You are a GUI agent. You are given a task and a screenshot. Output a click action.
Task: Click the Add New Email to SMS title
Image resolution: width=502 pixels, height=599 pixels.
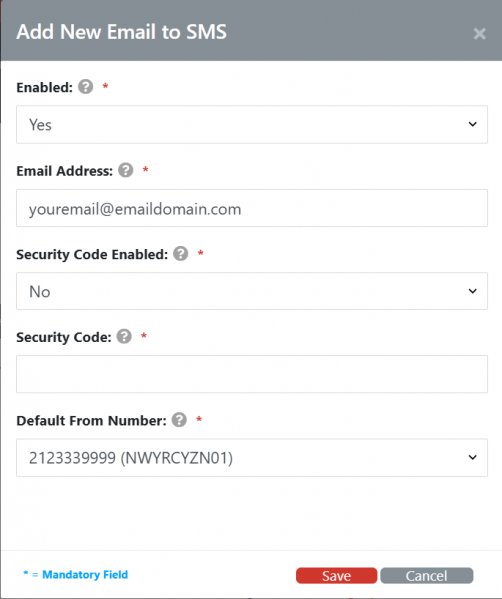pyautogui.click(x=121, y=32)
